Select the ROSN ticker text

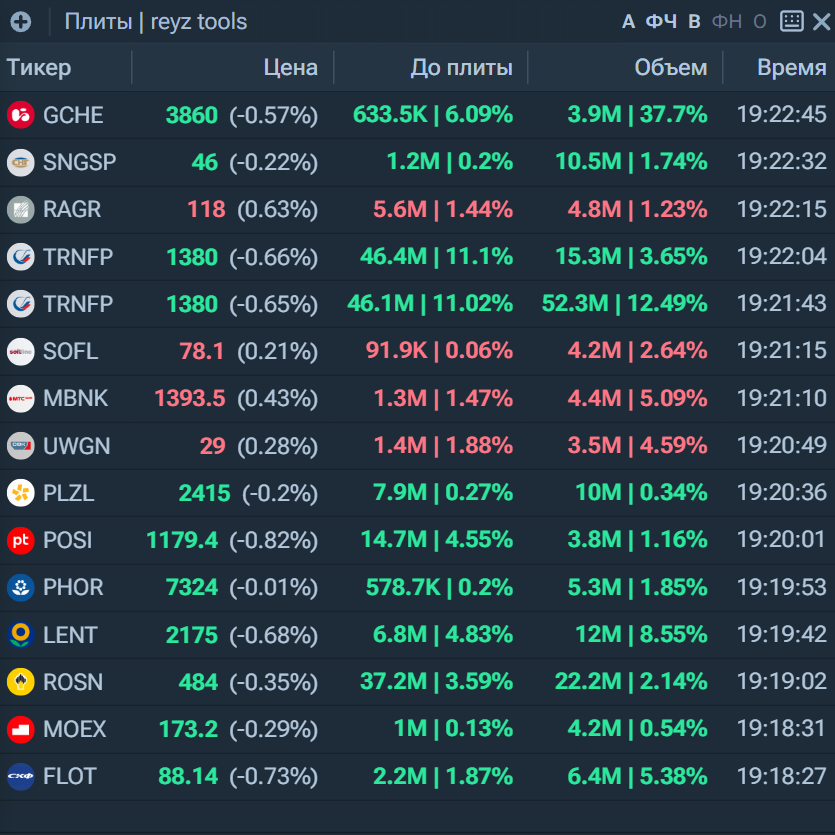(x=73, y=682)
